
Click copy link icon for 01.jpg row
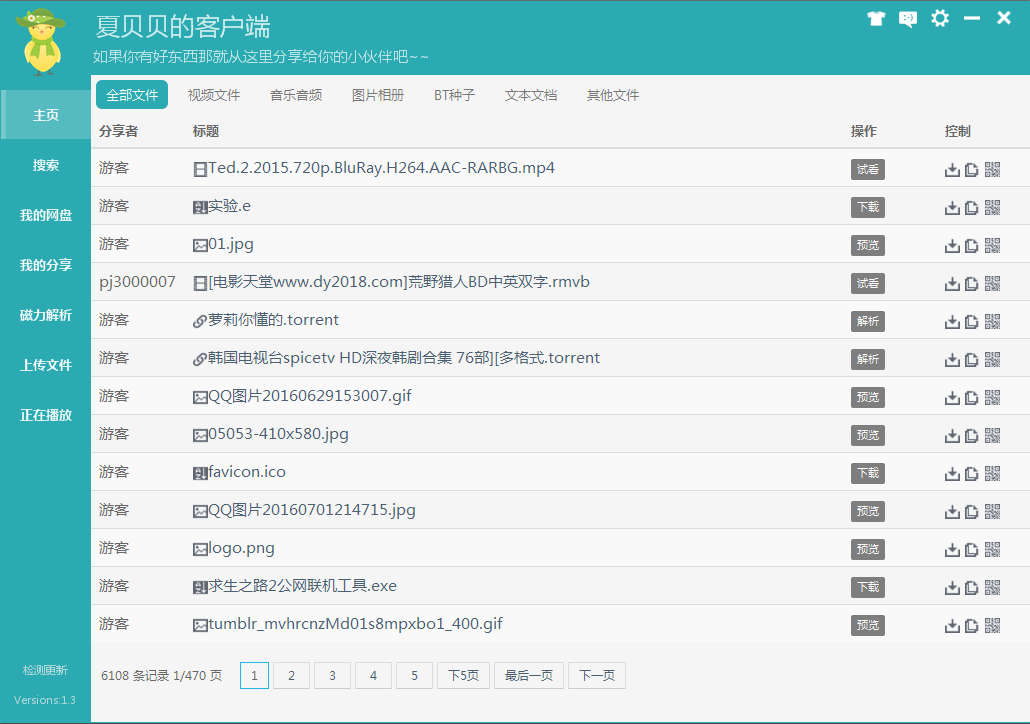coord(972,246)
